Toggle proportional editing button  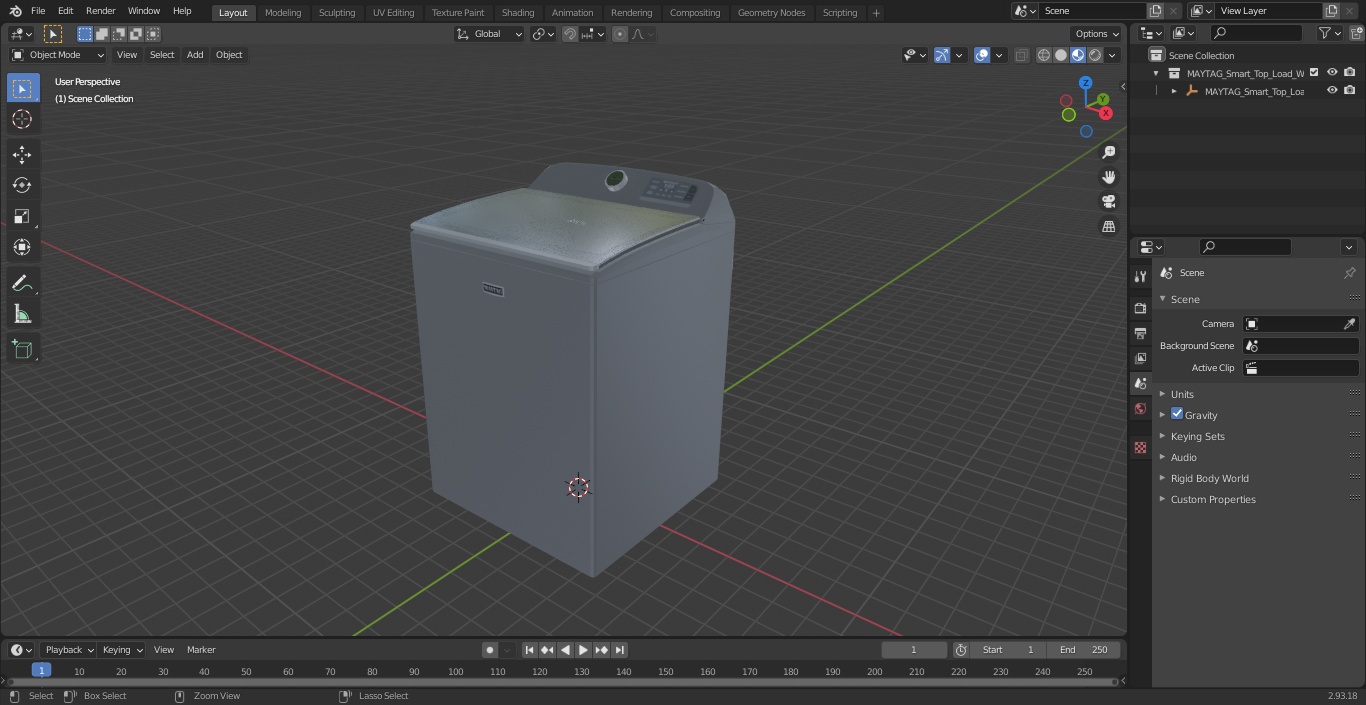[x=620, y=34]
